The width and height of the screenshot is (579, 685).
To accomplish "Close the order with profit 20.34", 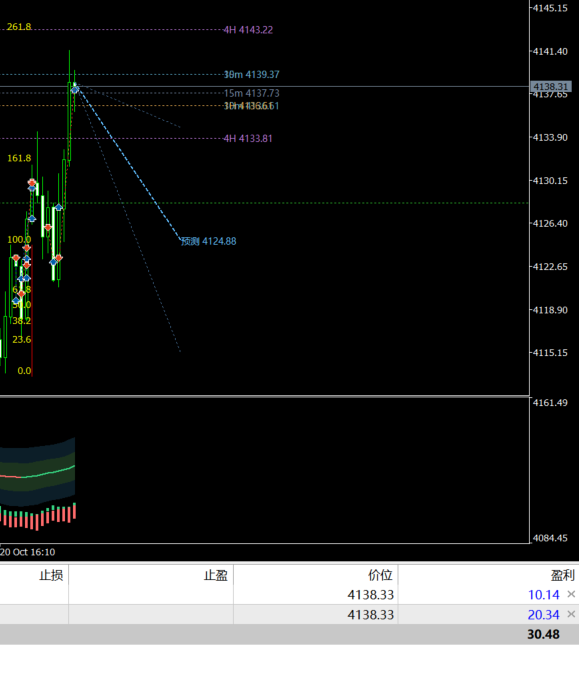I will [571, 614].
